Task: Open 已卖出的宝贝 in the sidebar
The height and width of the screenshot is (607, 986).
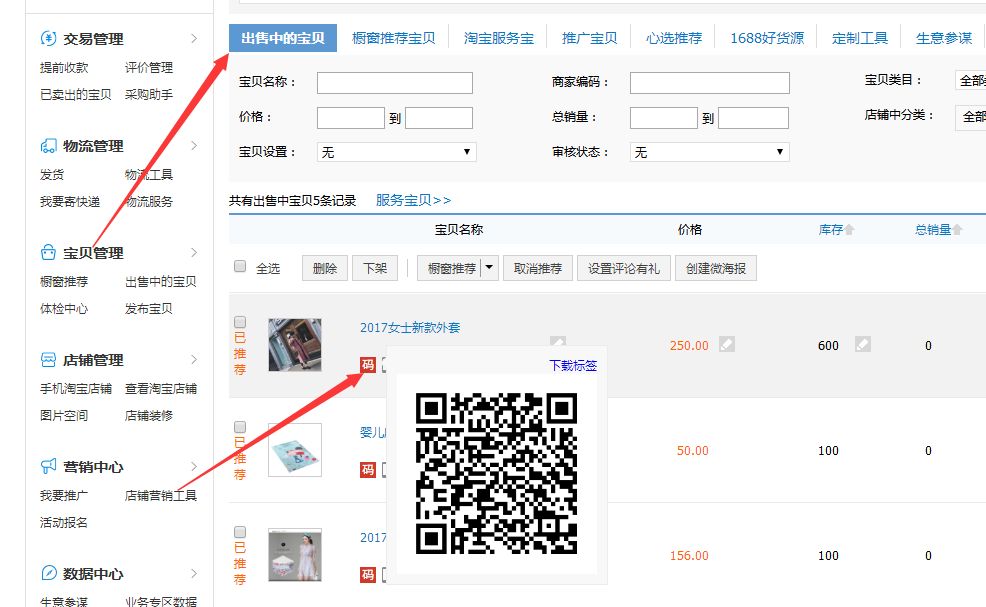Action: (x=75, y=94)
